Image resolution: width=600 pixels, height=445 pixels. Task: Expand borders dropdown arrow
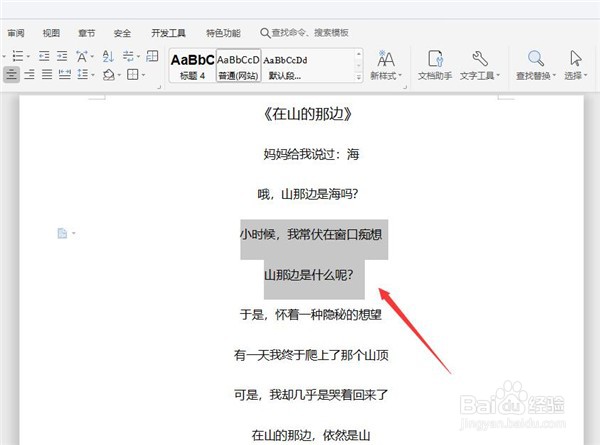pos(143,75)
